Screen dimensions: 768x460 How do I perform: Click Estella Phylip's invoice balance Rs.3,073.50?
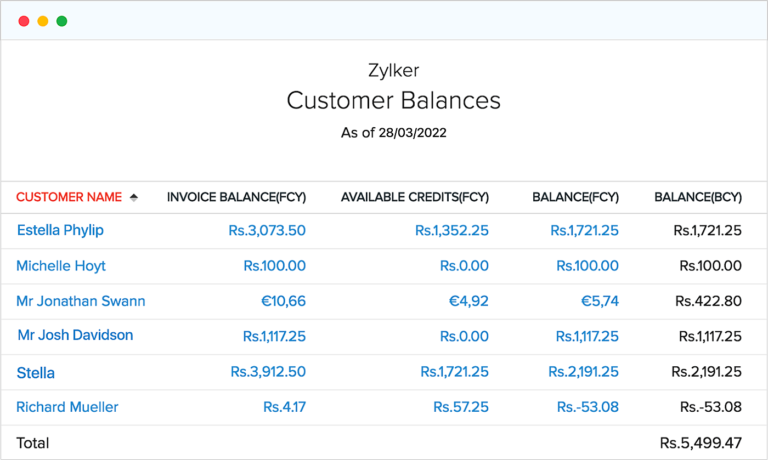pos(267,230)
